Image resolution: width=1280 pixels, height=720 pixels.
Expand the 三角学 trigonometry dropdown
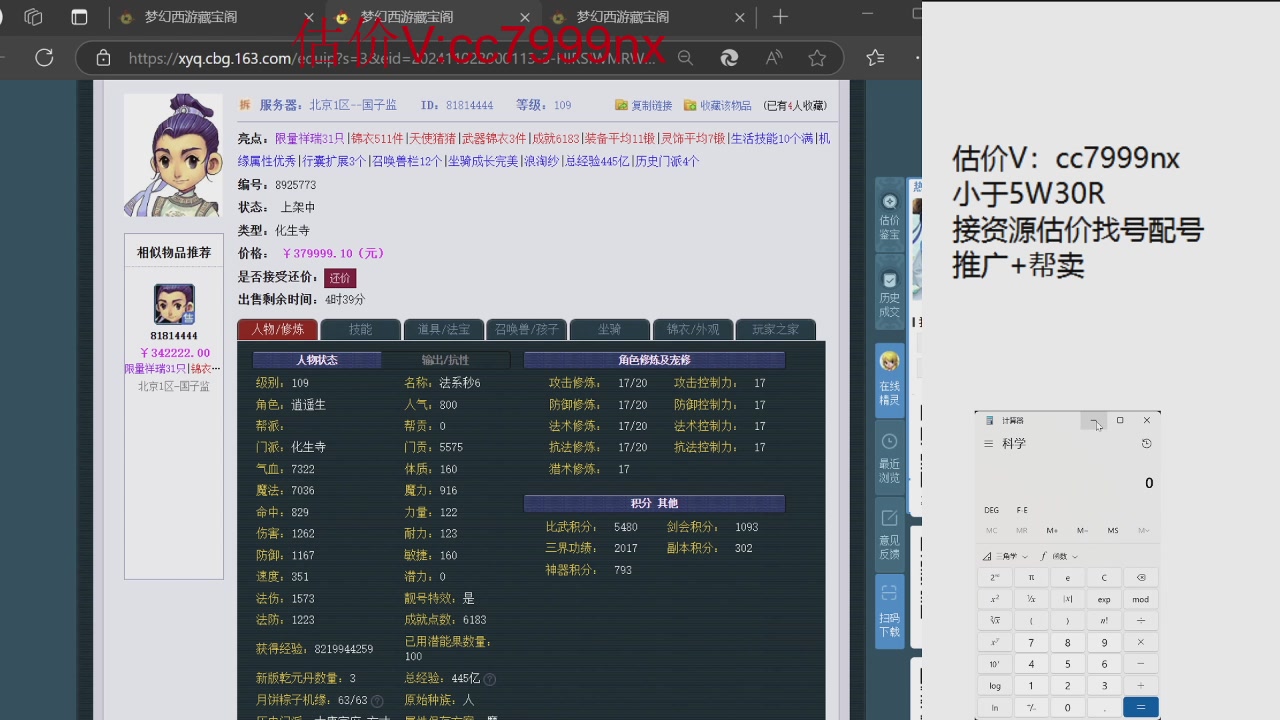[1005, 556]
